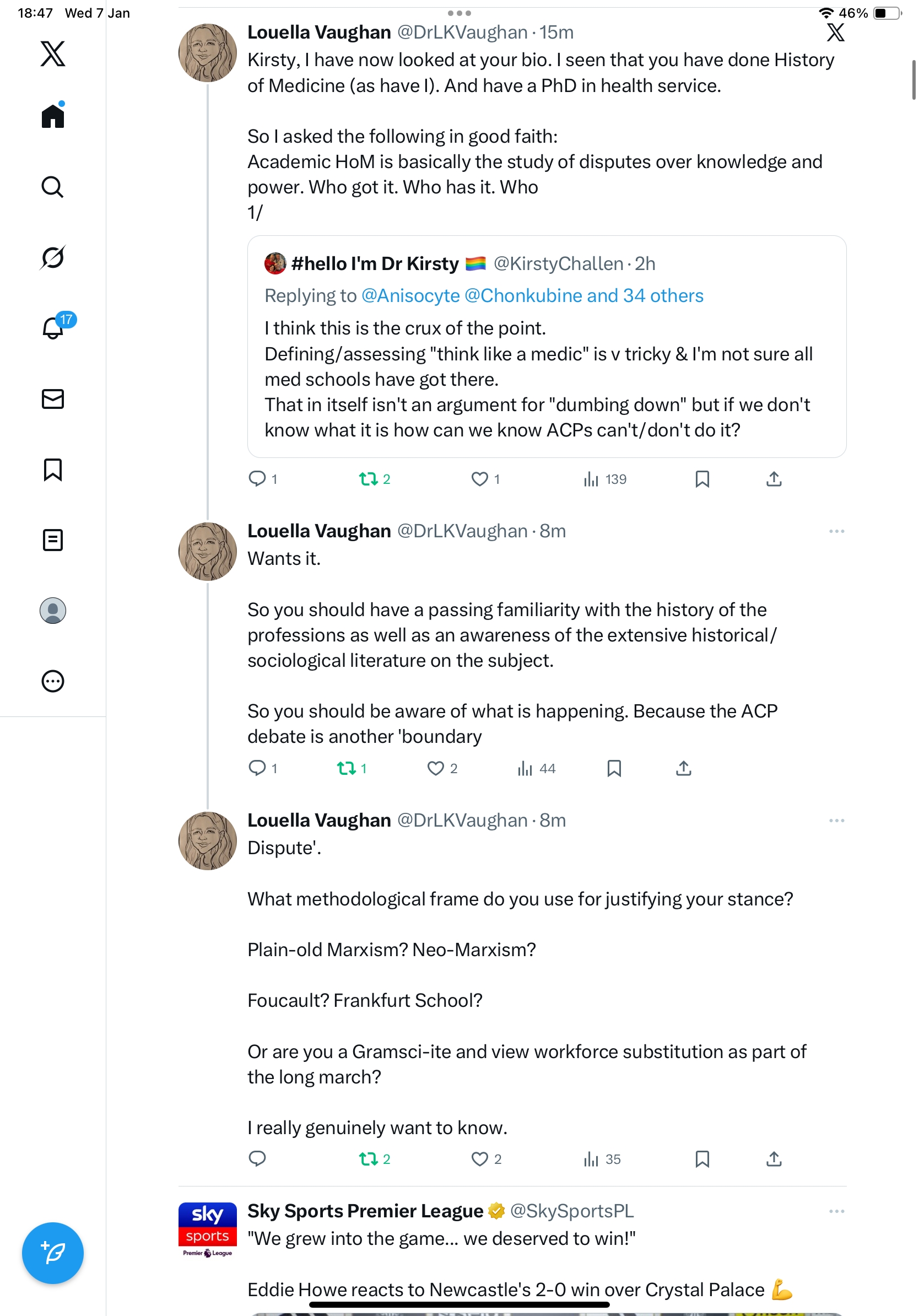Image resolution: width=919 pixels, height=1316 pixels.
Task: Go to Home feed icon
Action: click(53, 116)
